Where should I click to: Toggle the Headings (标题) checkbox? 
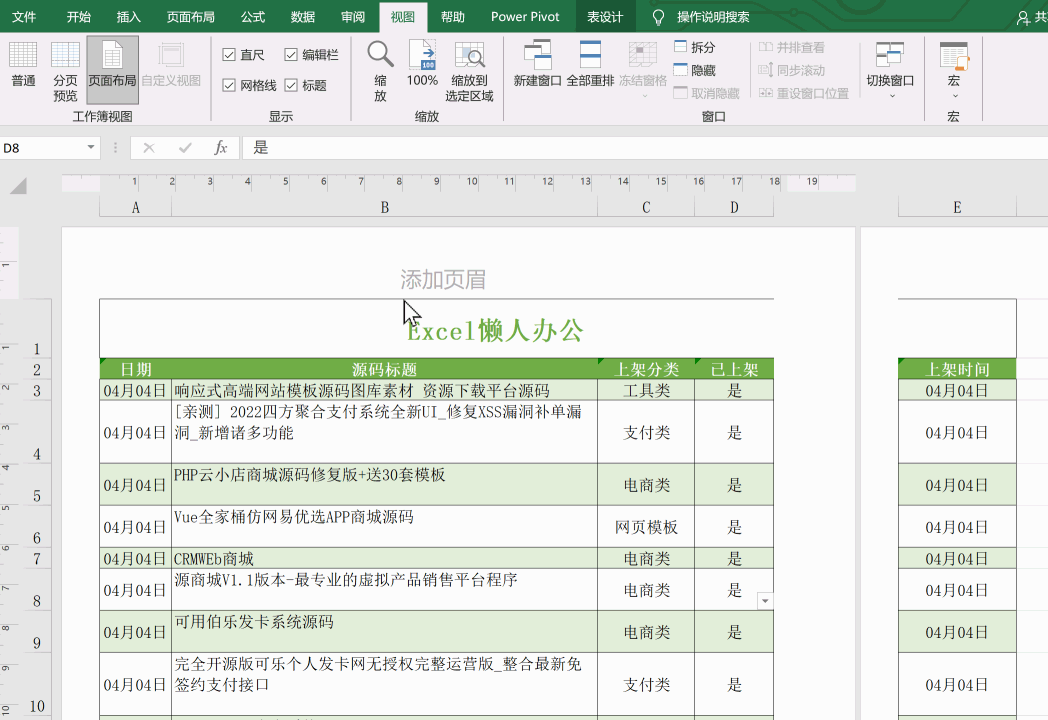(x=291, y=85)
